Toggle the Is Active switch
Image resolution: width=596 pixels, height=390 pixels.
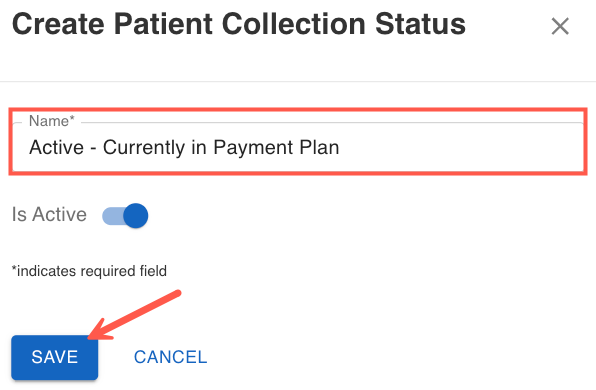coord(125,216)
